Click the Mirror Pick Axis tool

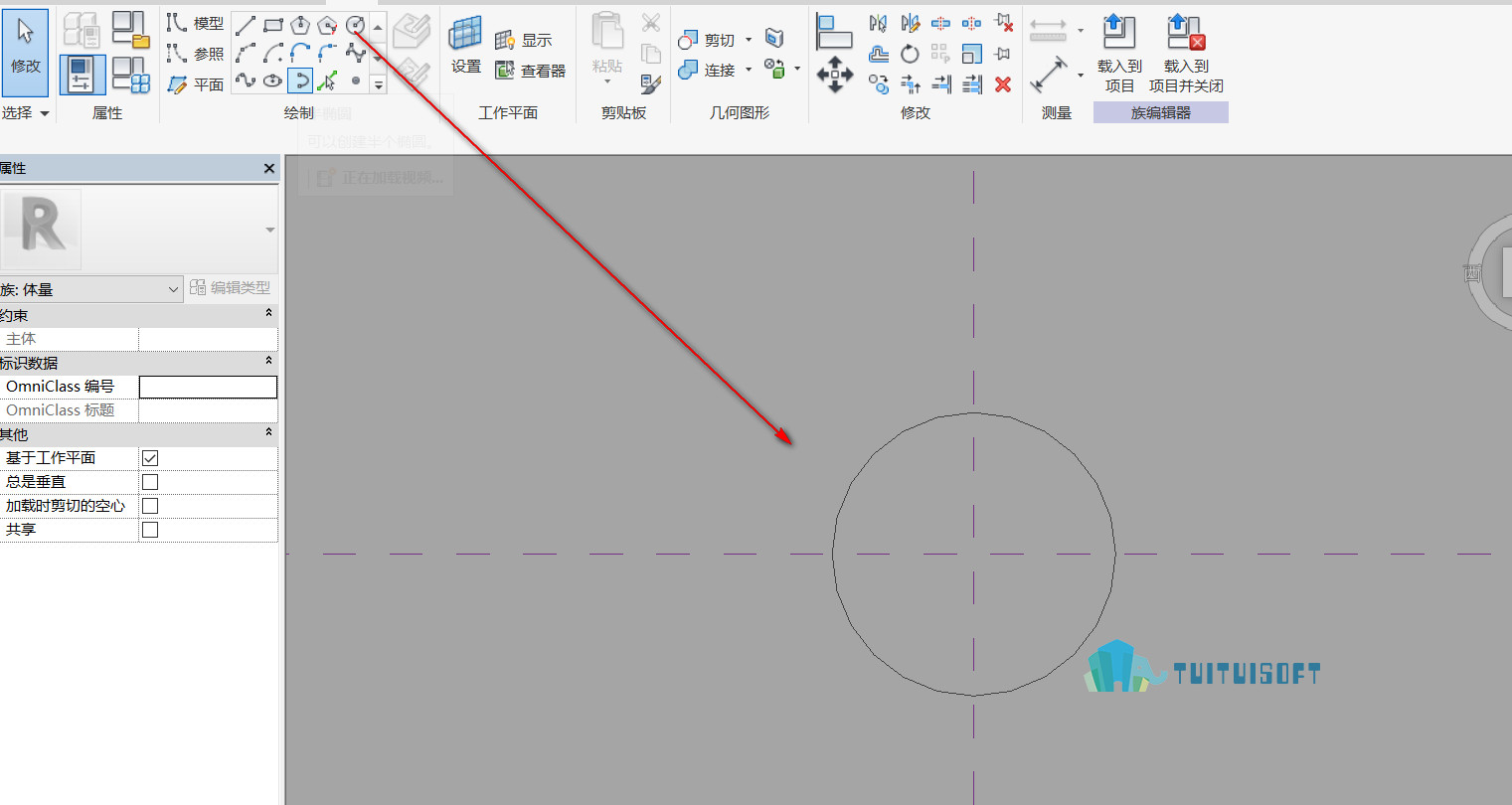[879, 23]
